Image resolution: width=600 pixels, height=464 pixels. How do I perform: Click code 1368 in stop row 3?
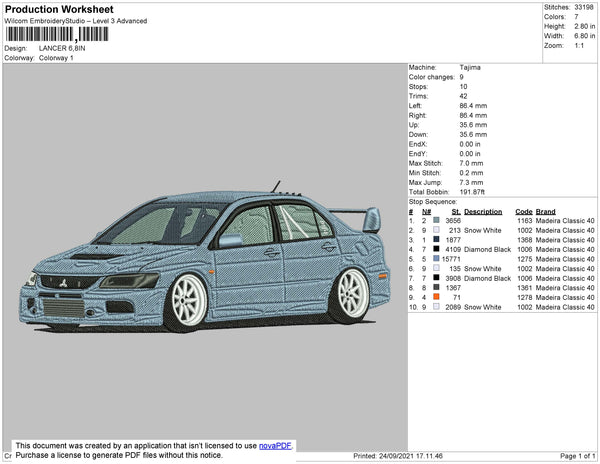(x=525, y=240)
